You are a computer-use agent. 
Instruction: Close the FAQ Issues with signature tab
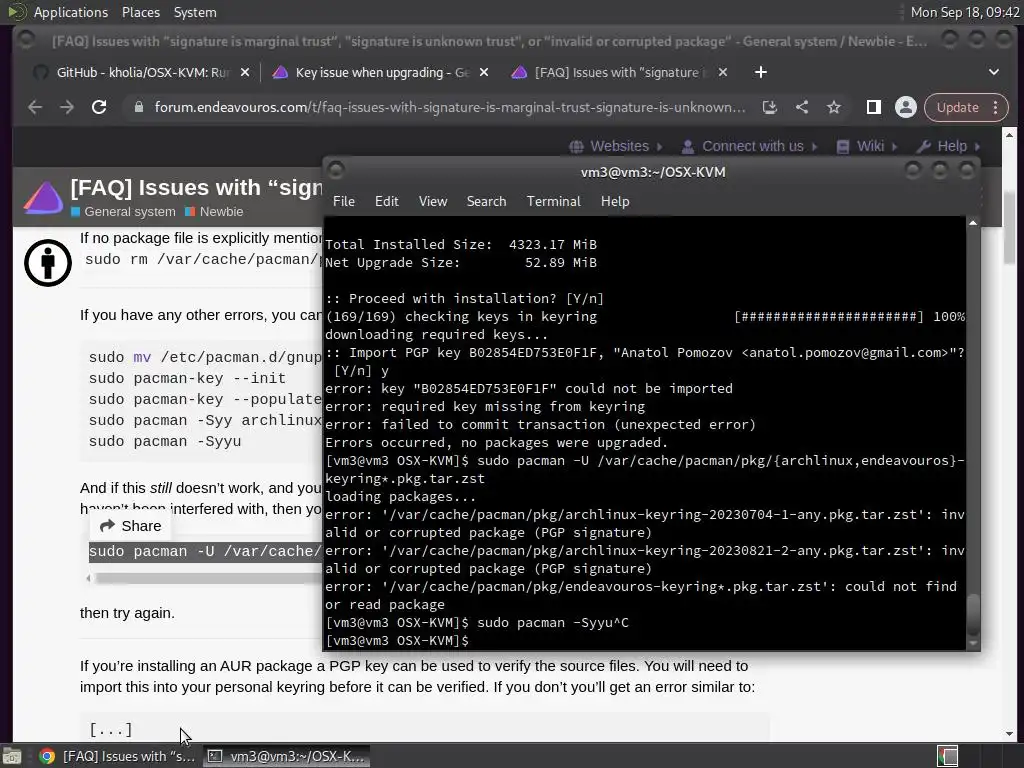click(723, 72)
